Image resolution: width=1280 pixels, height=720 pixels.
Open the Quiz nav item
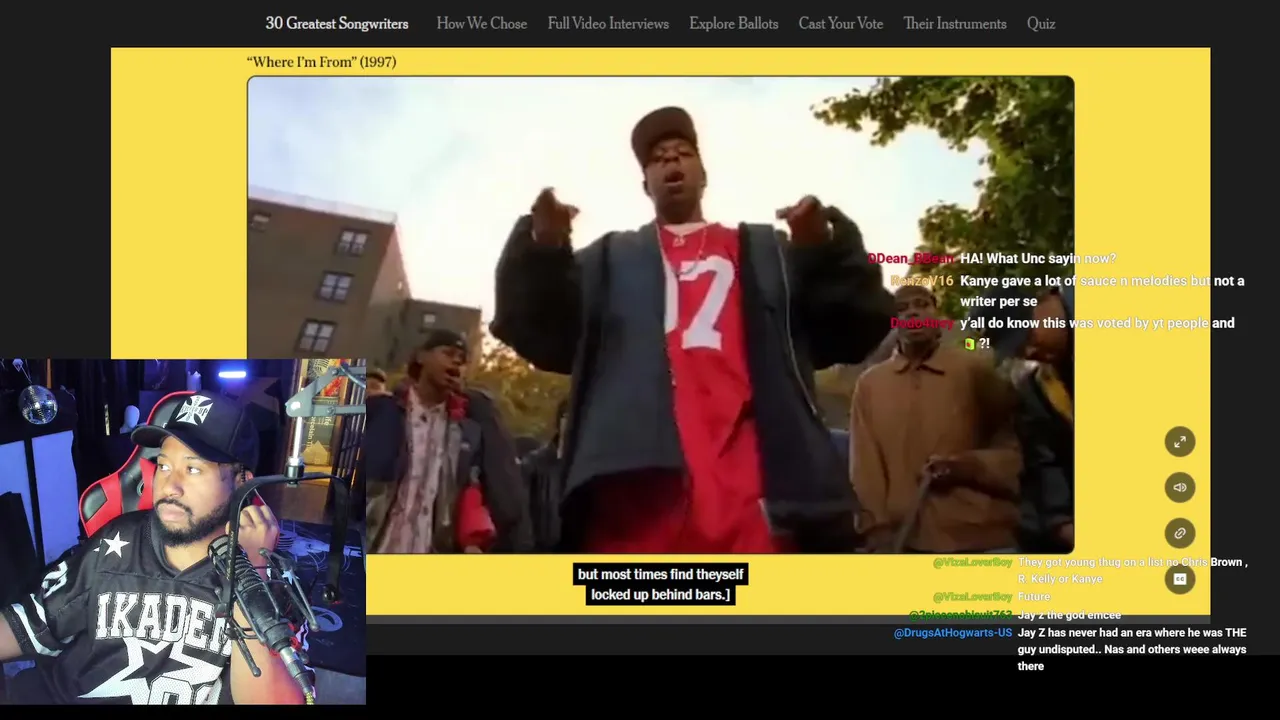(x=1041, y=23)
